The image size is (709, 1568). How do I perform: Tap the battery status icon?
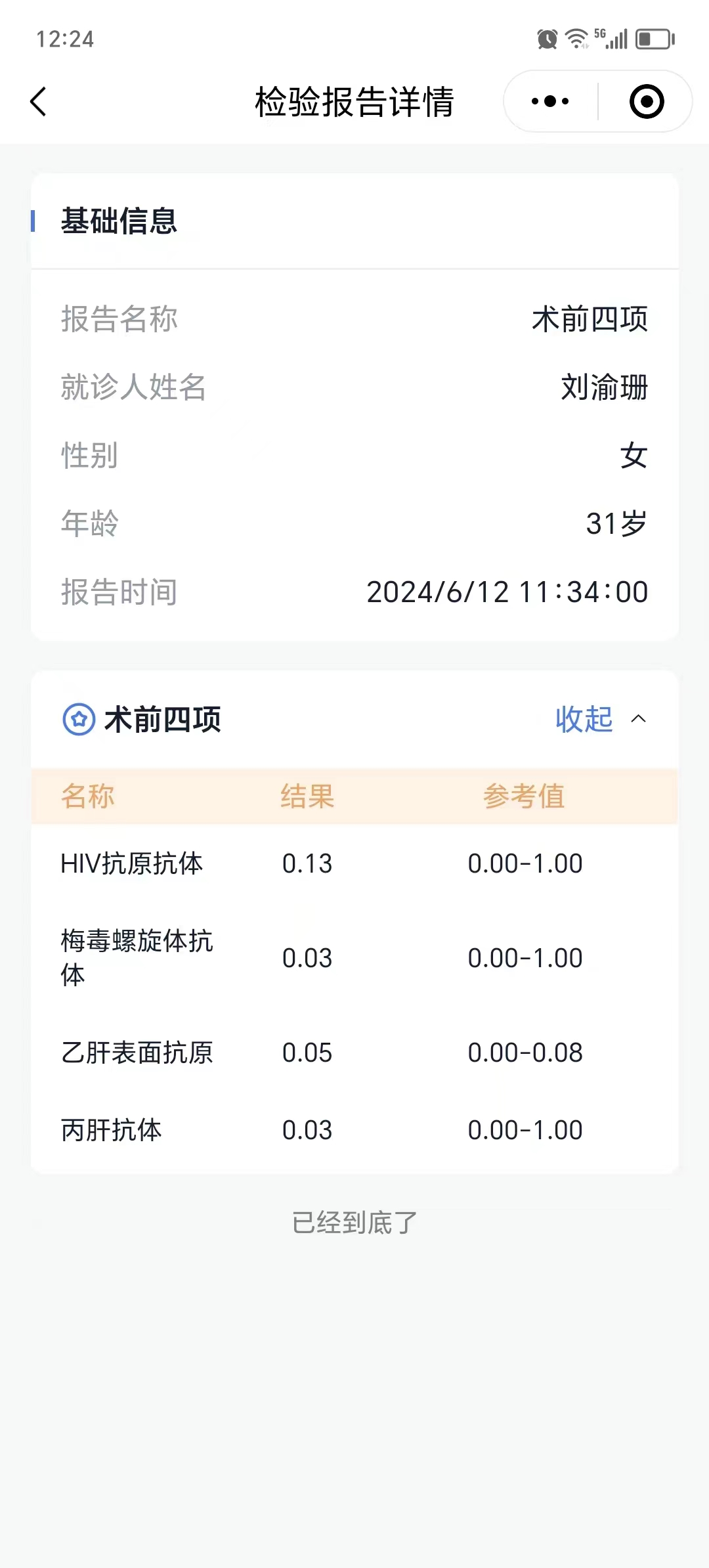tap(655, 39)
